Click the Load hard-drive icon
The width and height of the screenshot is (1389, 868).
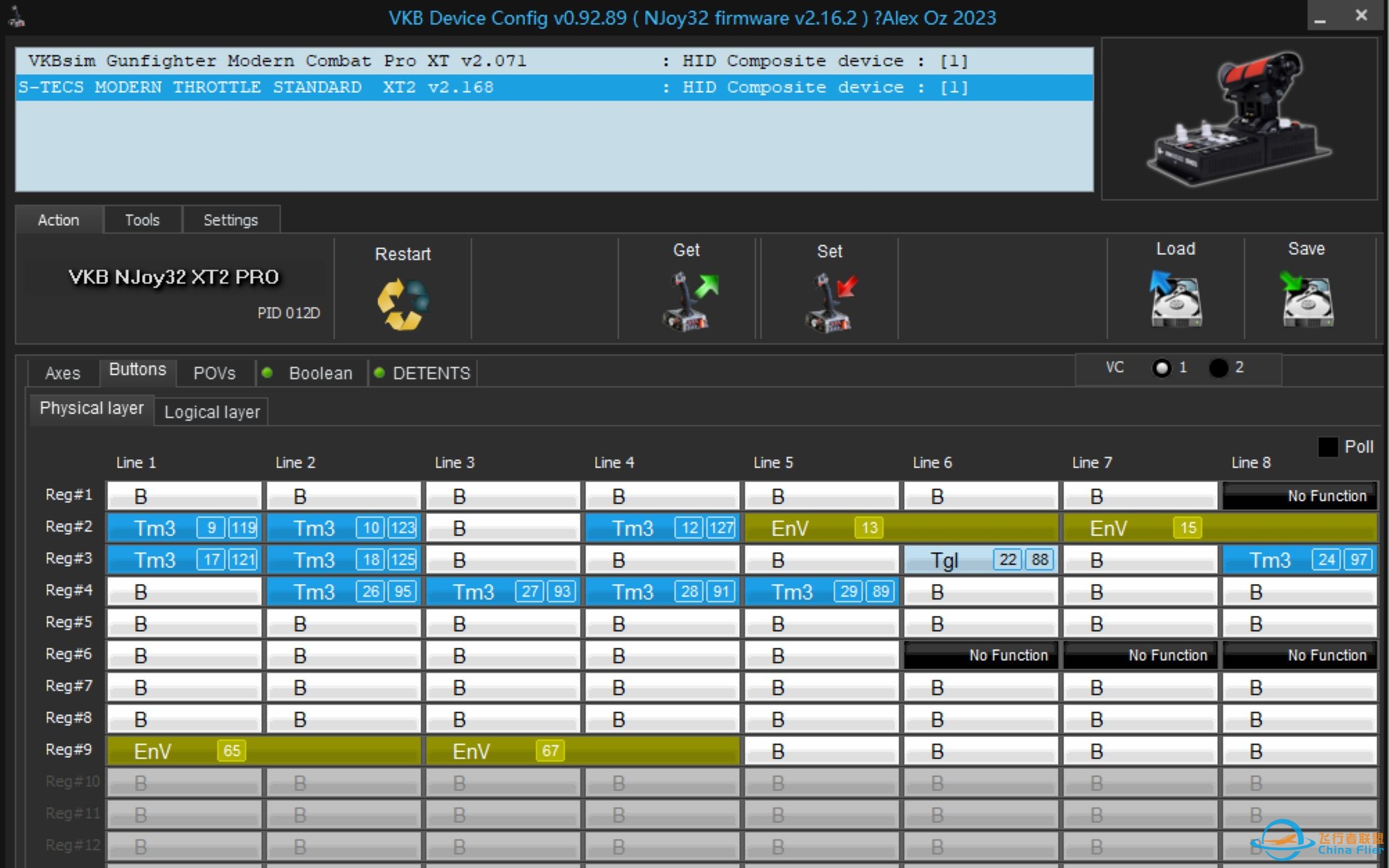[1175, 299]
